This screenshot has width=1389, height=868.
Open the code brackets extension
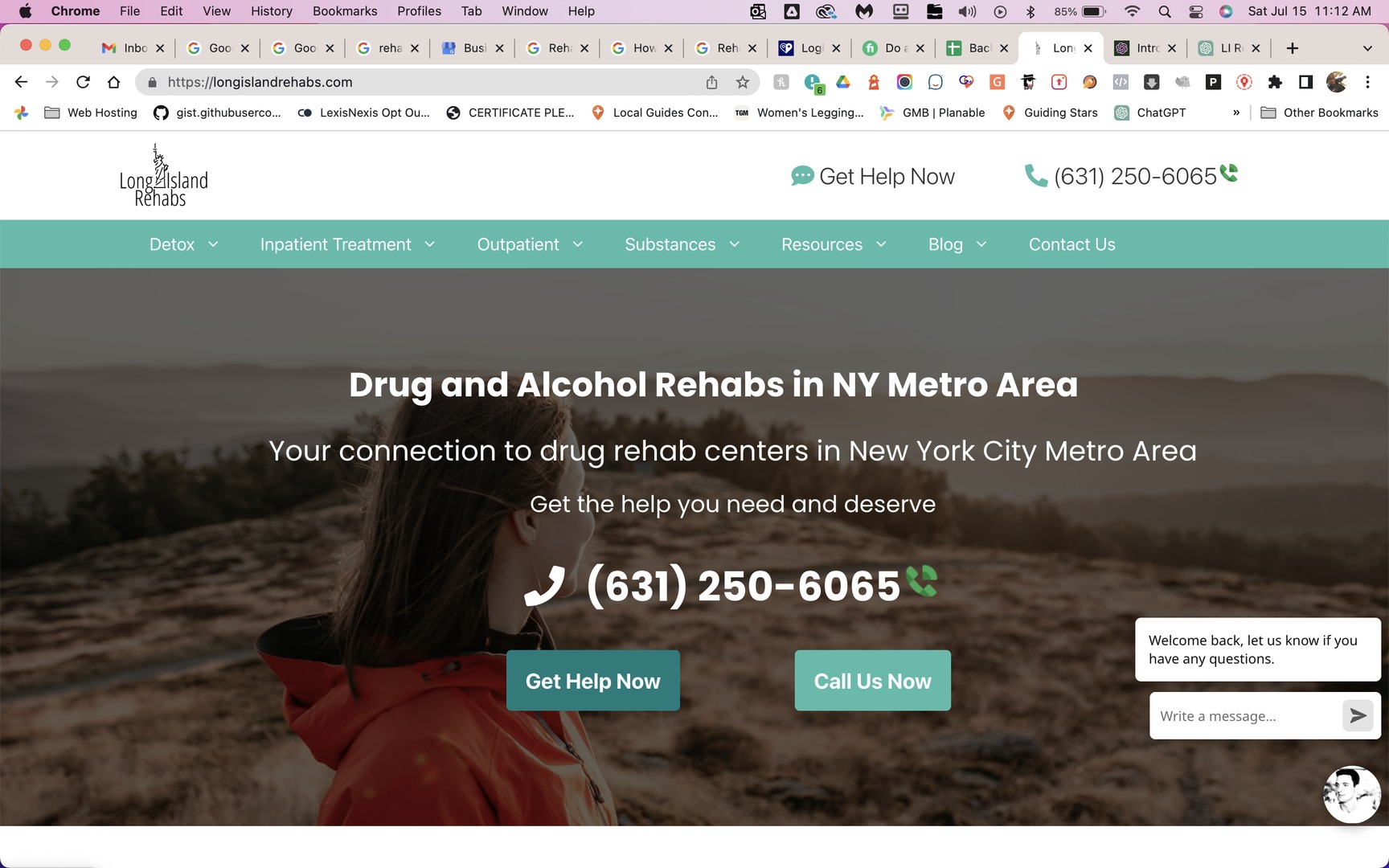pos(1121,82)
